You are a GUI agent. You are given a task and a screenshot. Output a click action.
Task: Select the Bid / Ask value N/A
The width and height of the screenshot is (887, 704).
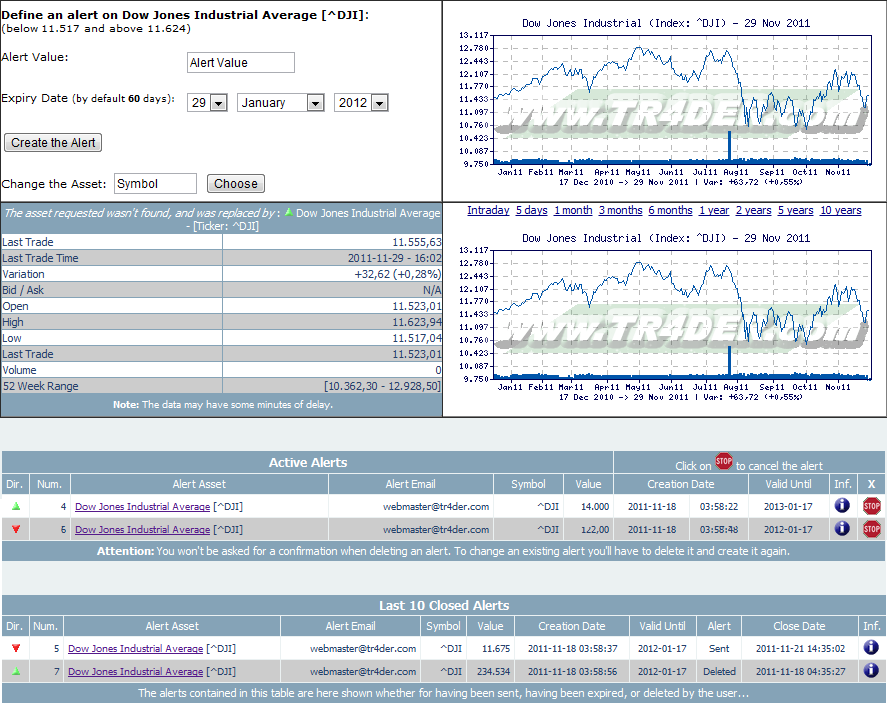point(432,290)
